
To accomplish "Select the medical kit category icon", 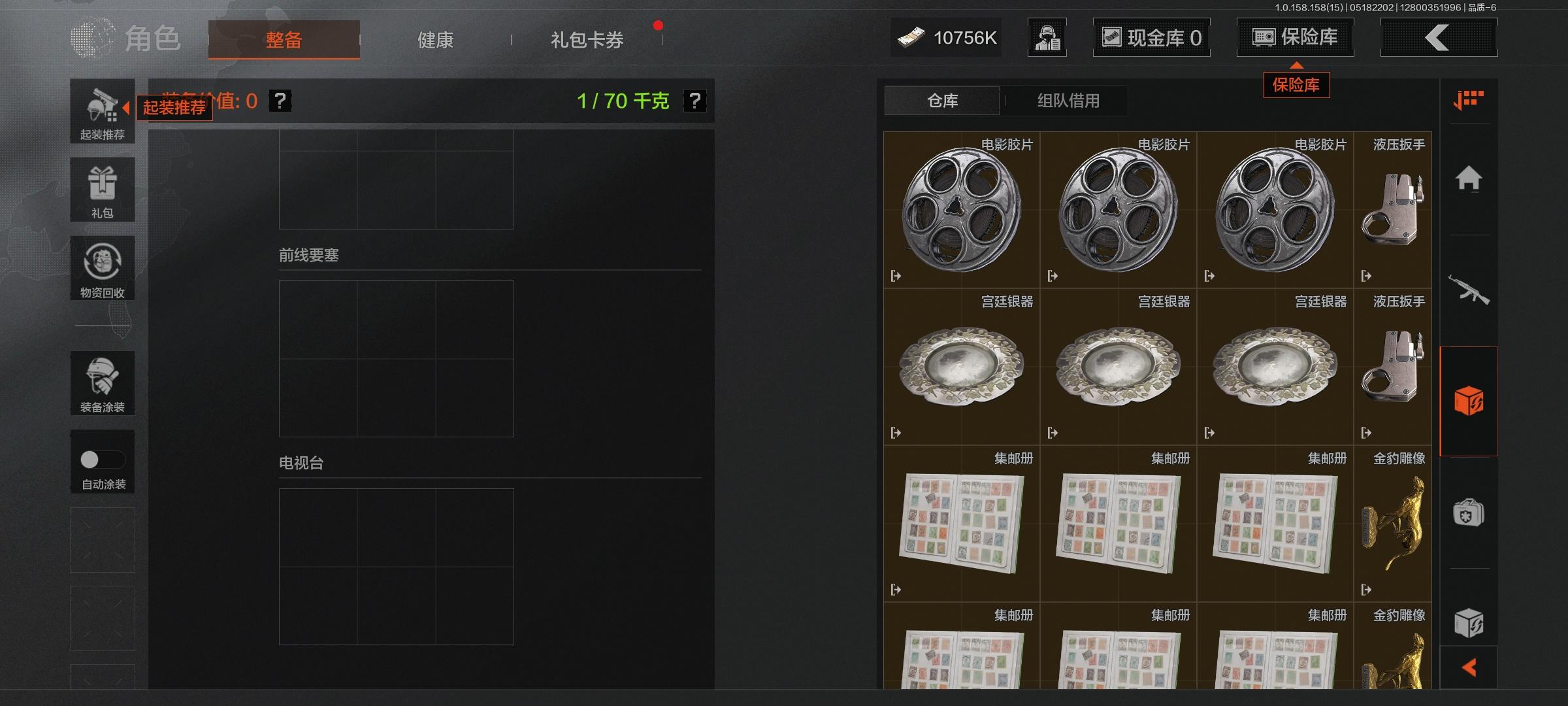I will click(x=1469, y=513).
